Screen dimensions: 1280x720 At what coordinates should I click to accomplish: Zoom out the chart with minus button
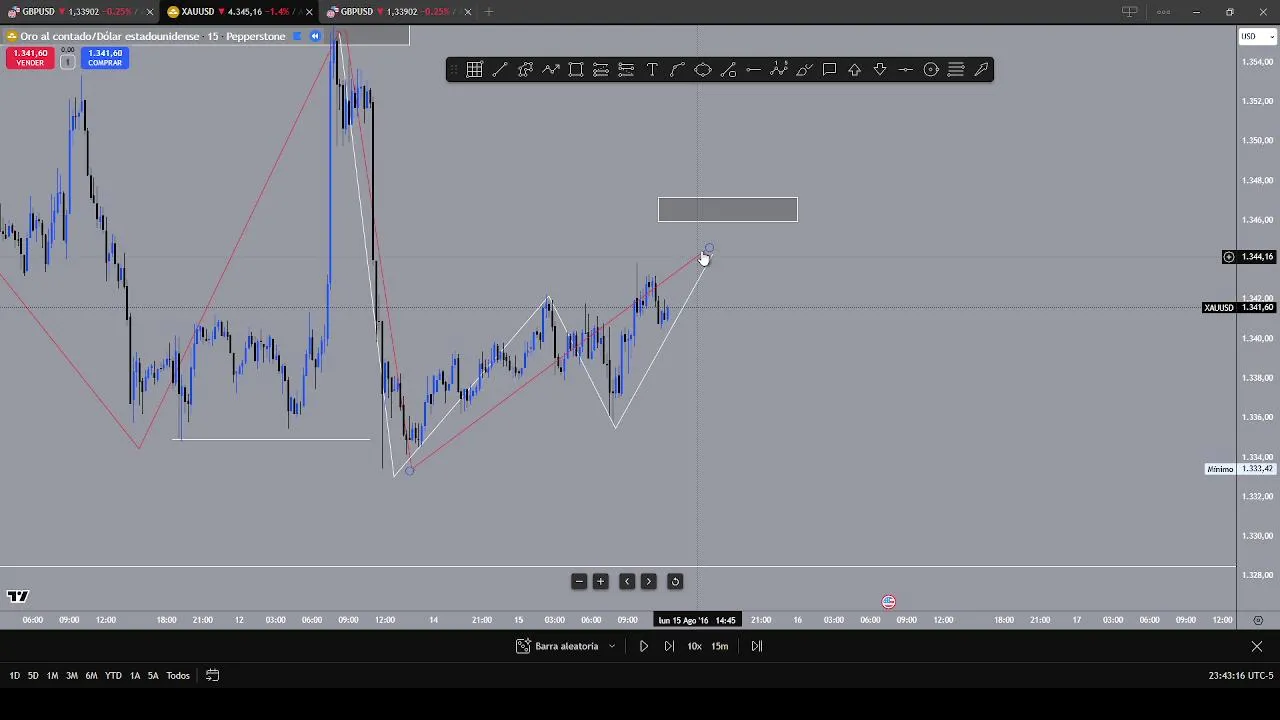click(x=579, y=581)
